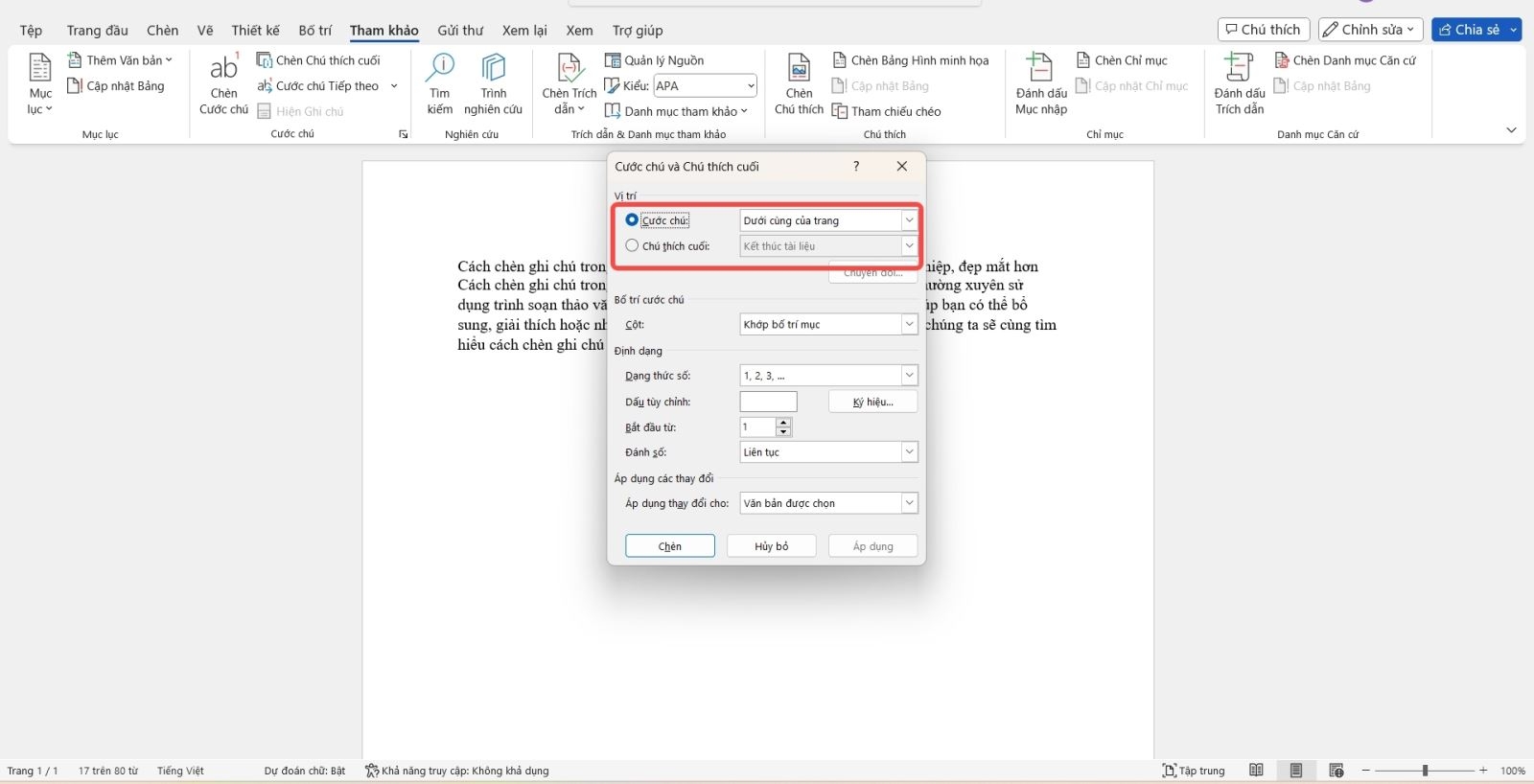Open Chỉnh sửa editing mode dropdown

(x=1371, y=30)
